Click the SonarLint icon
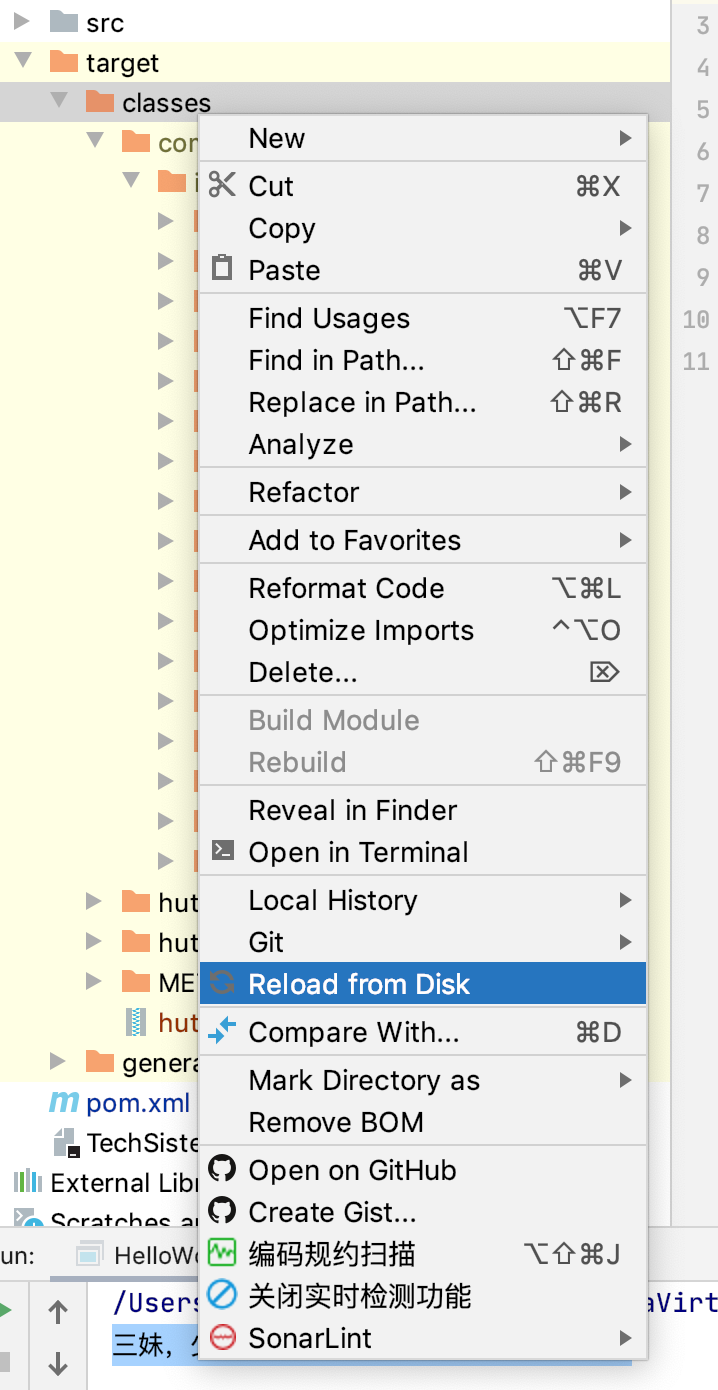This screenshot has height=1390, width=718. 222,1337
